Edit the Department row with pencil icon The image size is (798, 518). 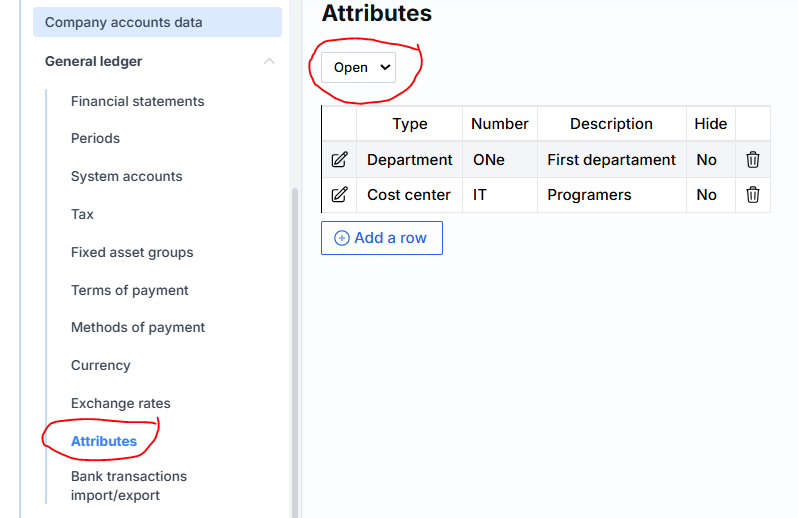[x=339, y=160]
